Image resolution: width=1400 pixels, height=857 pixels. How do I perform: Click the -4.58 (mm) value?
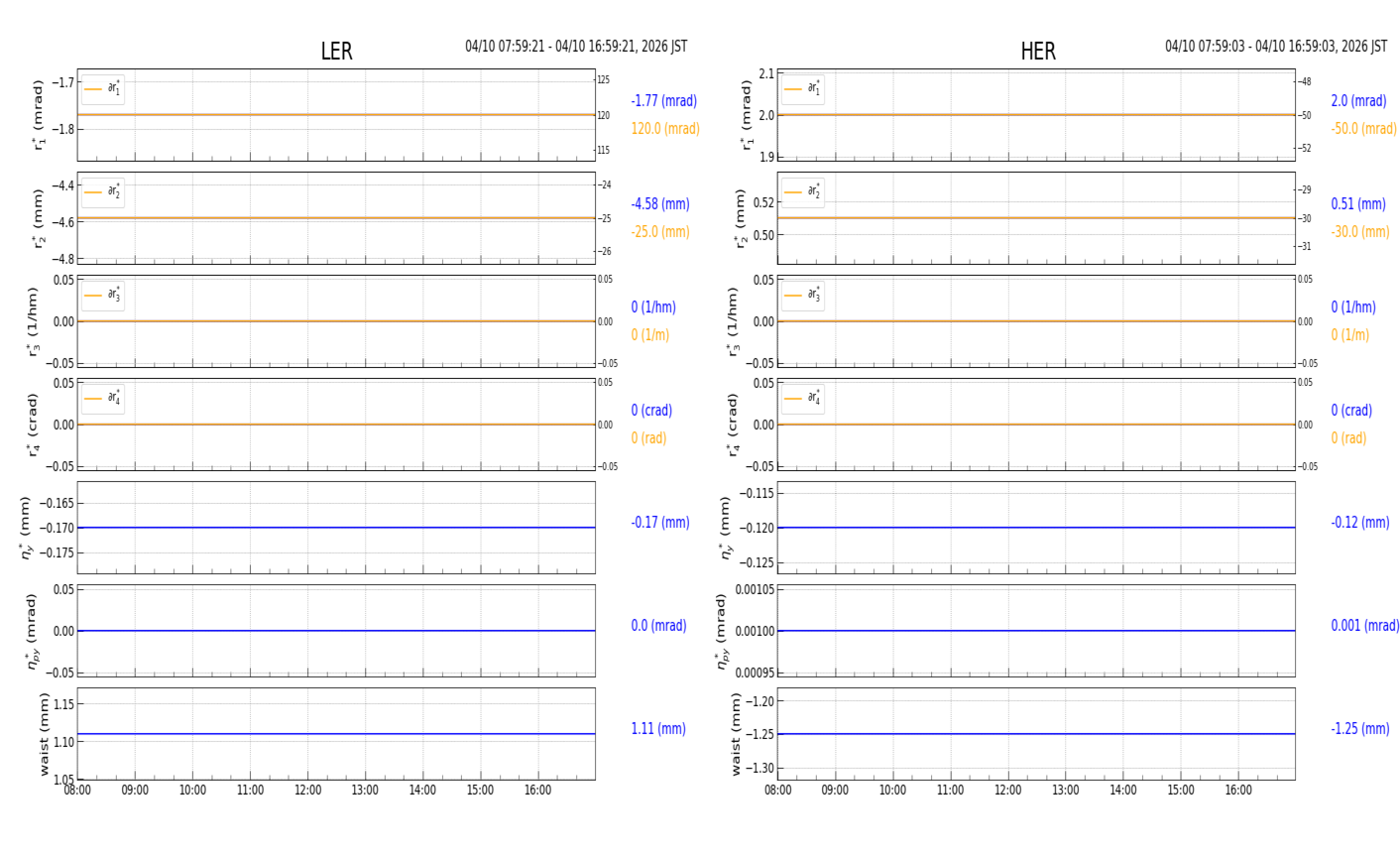coord(660,204)
